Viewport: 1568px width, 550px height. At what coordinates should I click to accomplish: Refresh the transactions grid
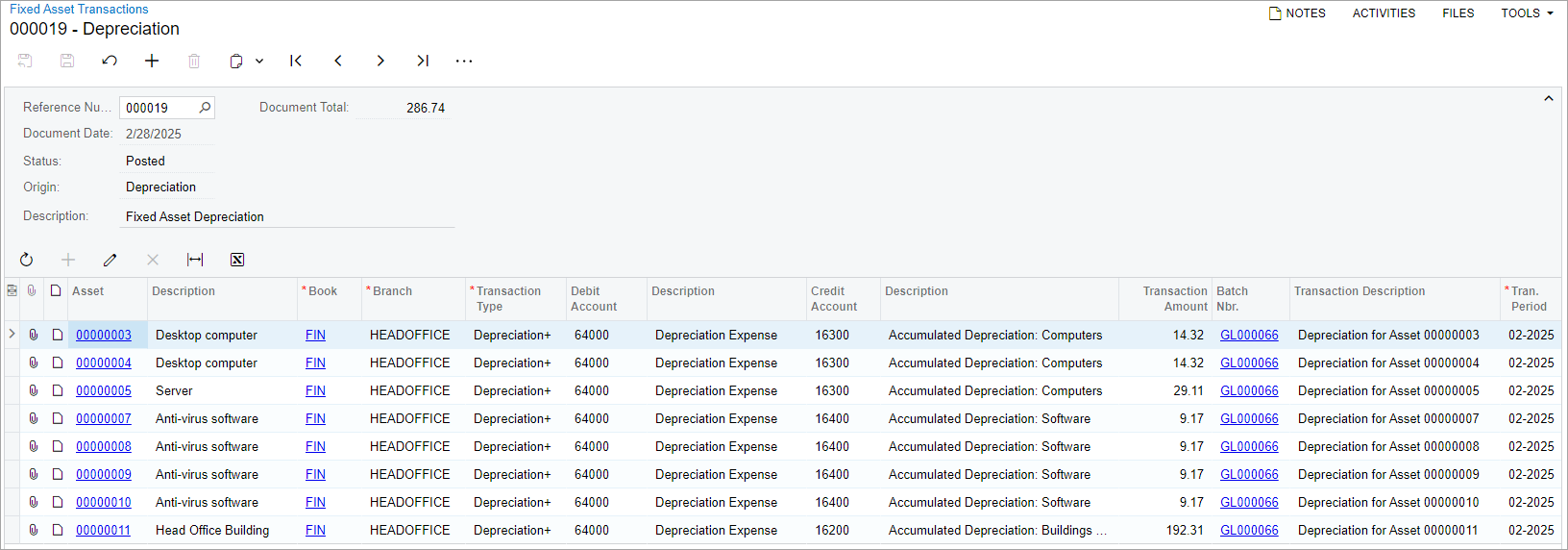[x=26, y=260]
